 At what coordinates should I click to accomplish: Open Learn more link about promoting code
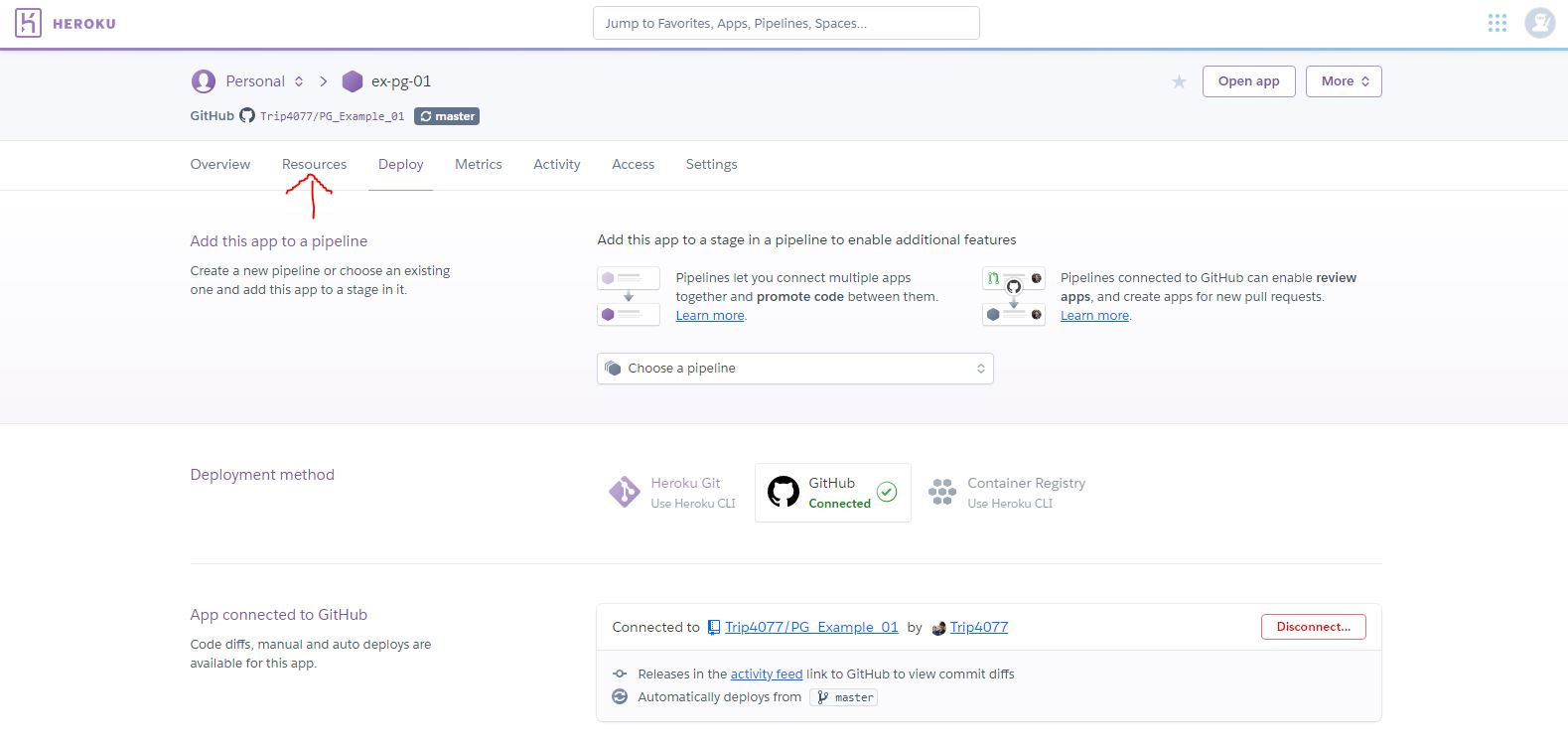[710, 316]
